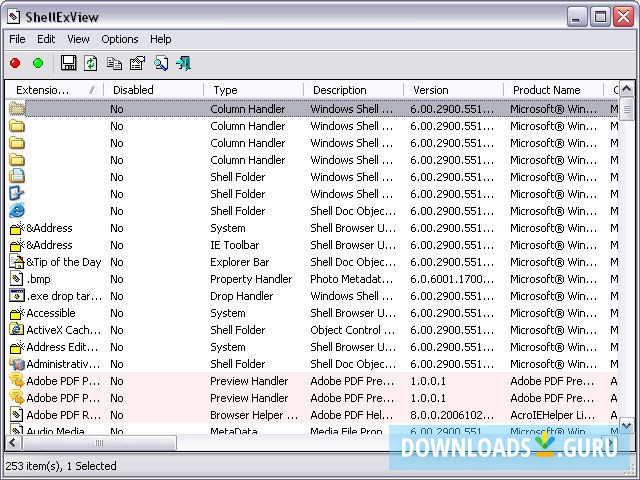Click version 6.0.6001.1700 cell
Image resolution: width=640 pixels, height=480 pixels.
tap(452, 279)
